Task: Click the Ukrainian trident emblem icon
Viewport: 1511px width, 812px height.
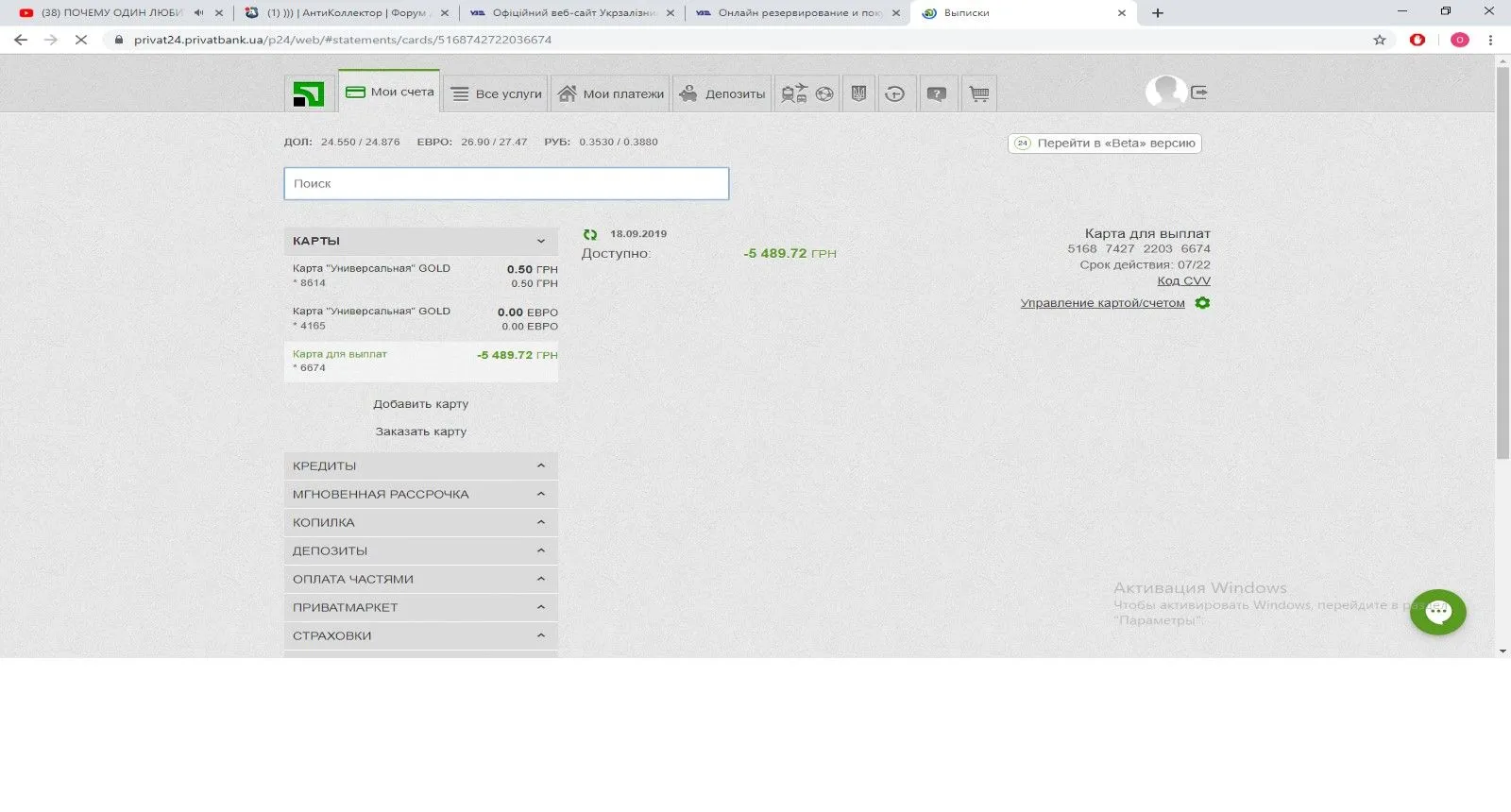Action: 858,93
